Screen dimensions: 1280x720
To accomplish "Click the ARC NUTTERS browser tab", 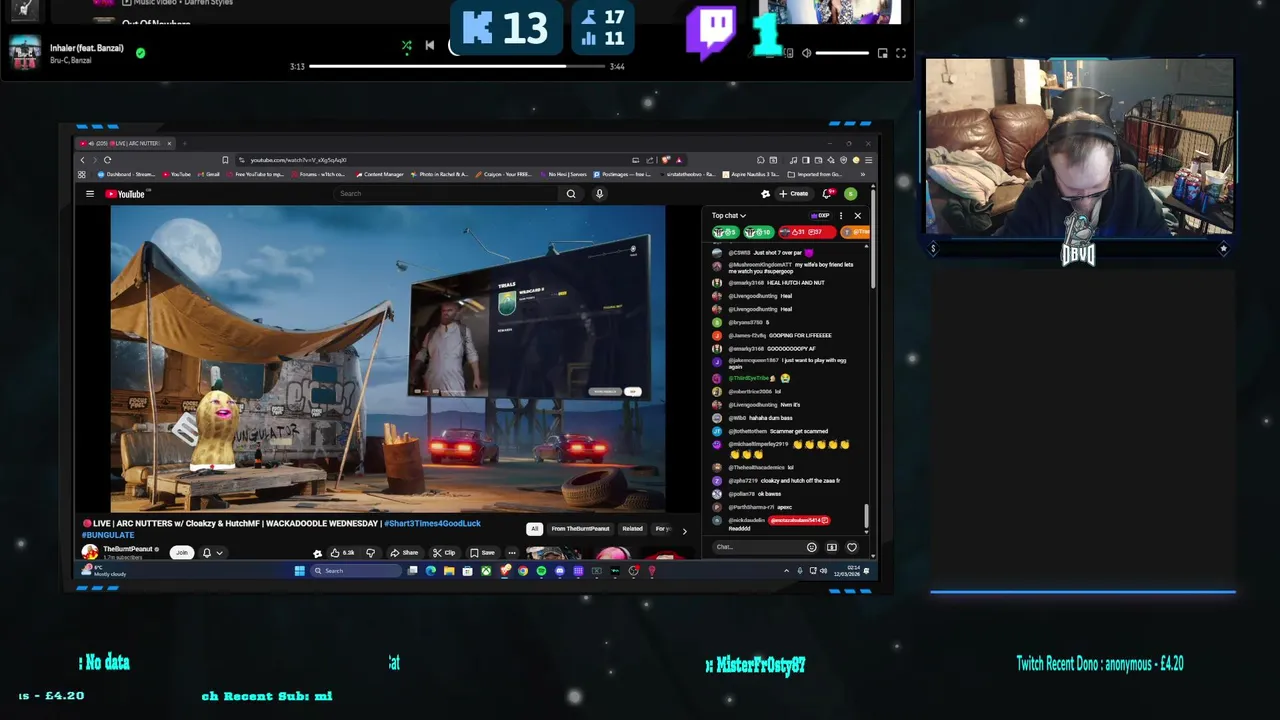I will point(124,143).
